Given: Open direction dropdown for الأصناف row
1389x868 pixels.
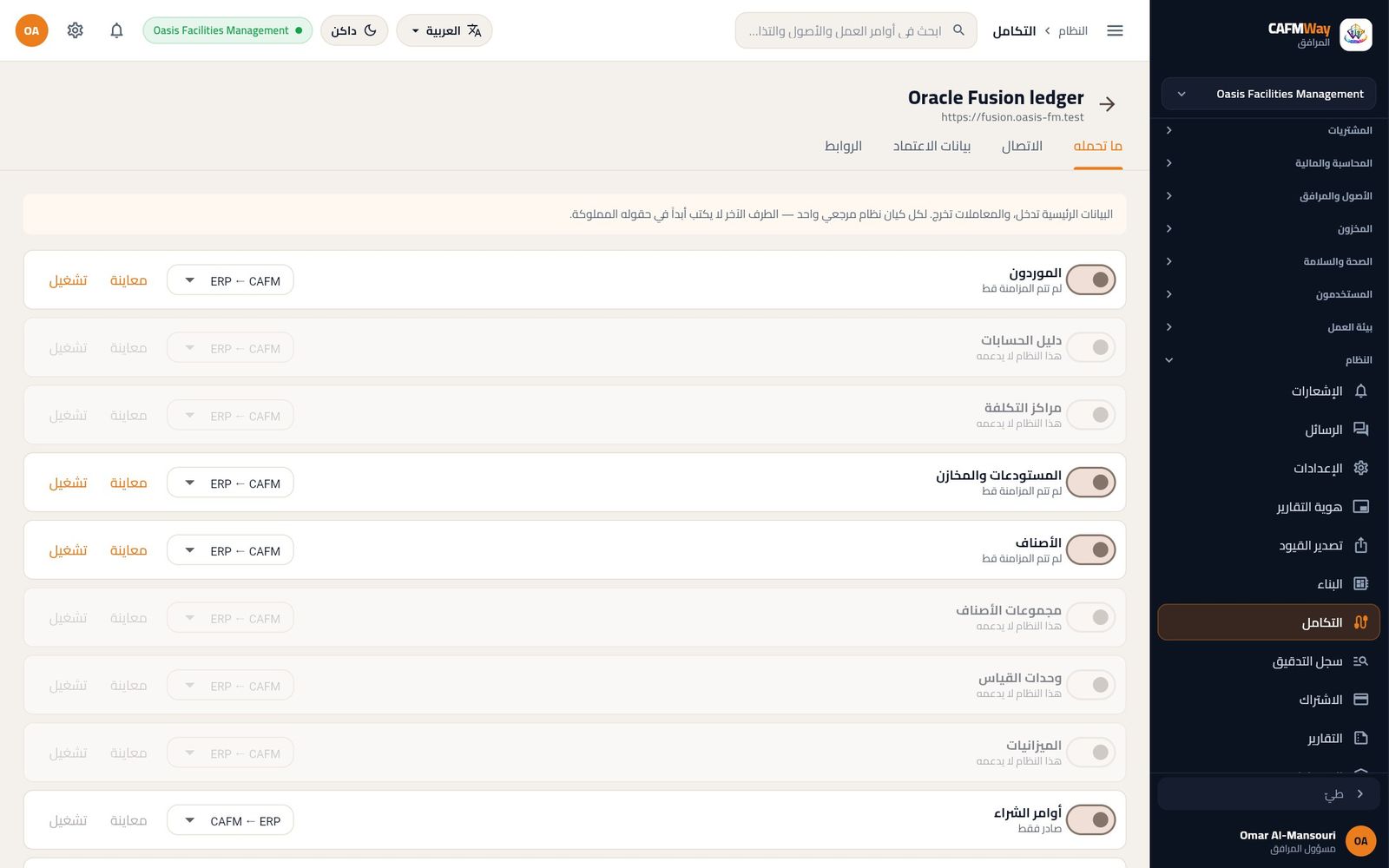Looking at the screenshot, I should [x=230, y=550].
